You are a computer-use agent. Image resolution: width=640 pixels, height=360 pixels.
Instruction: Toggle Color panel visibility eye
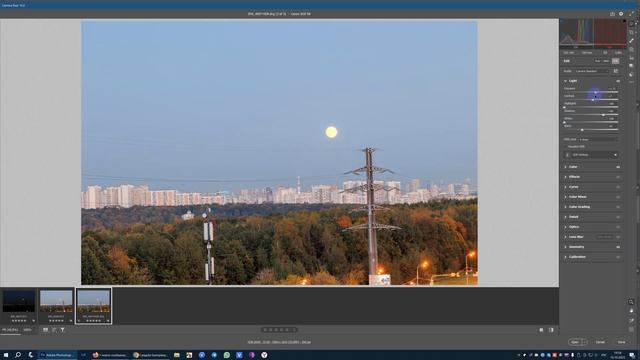tap(618, 167)
